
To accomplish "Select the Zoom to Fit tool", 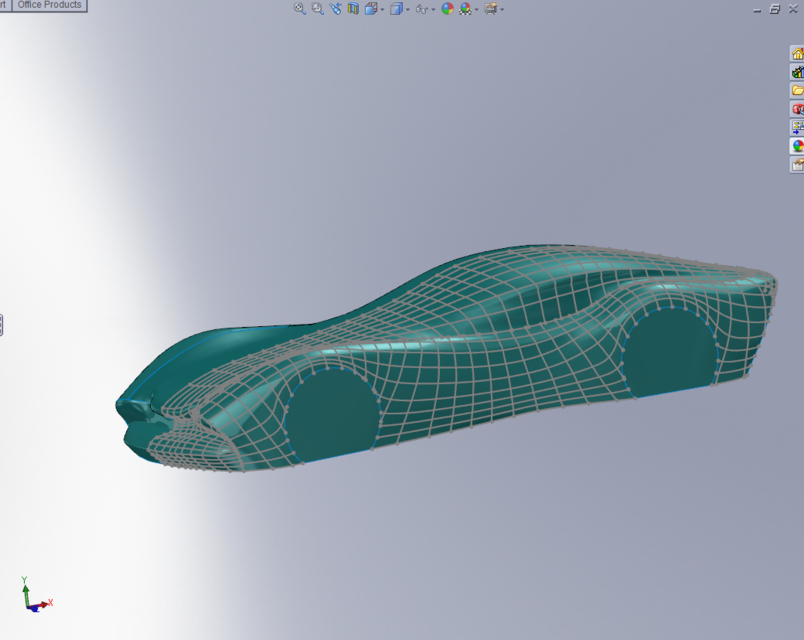I will point(300,9).
